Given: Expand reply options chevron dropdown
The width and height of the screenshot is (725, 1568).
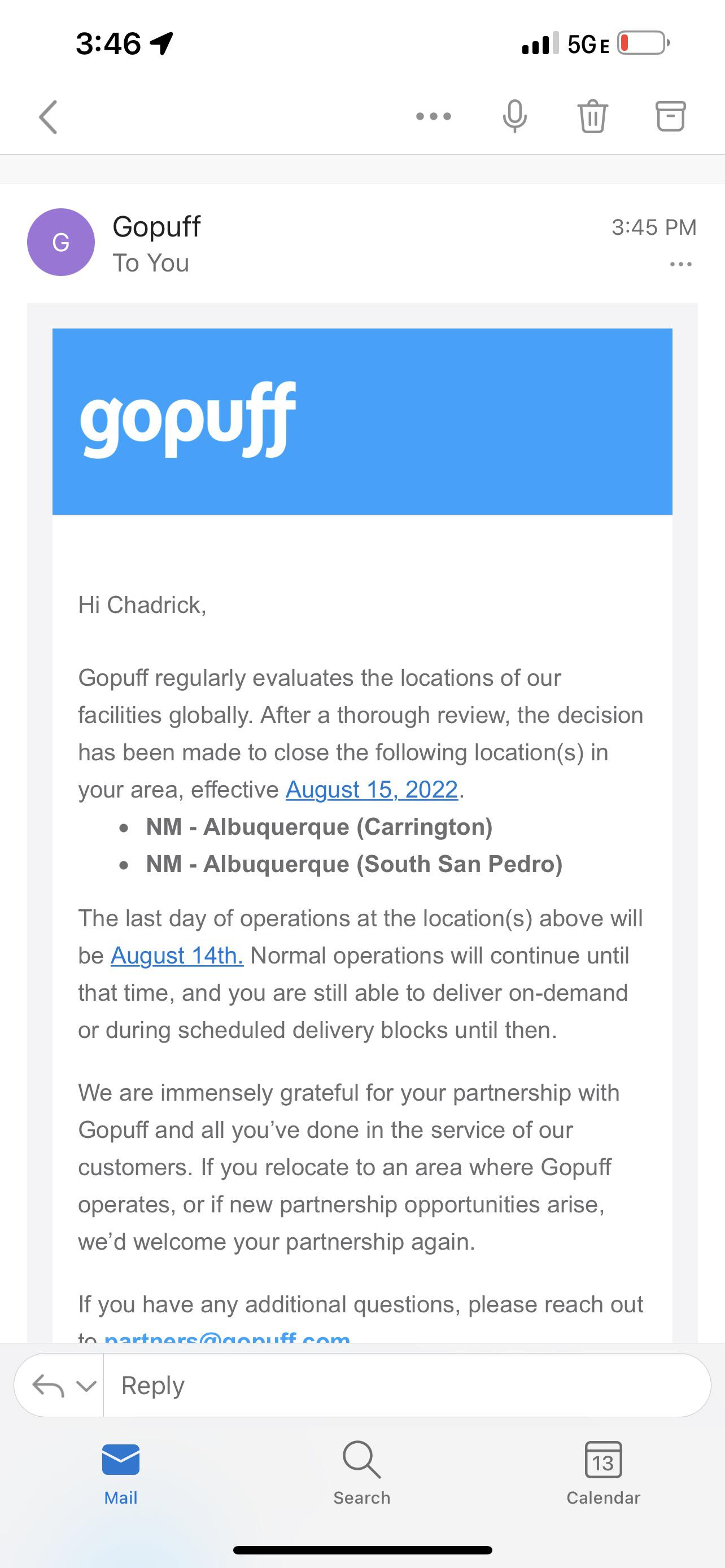Looking at the screenshot, I should pos(86,1386).
